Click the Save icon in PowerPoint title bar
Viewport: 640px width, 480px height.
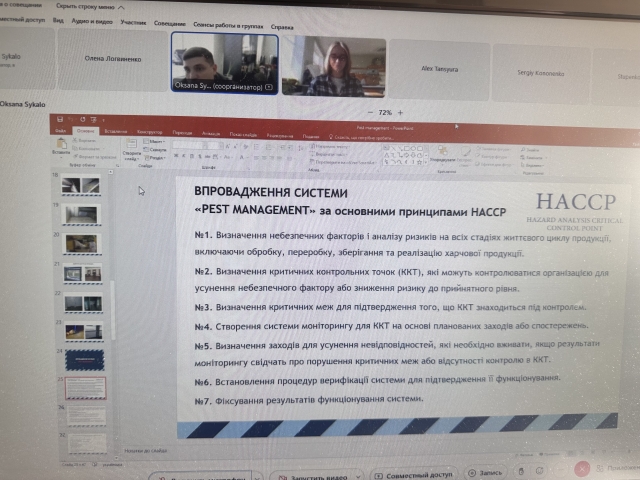pos(60,120)
